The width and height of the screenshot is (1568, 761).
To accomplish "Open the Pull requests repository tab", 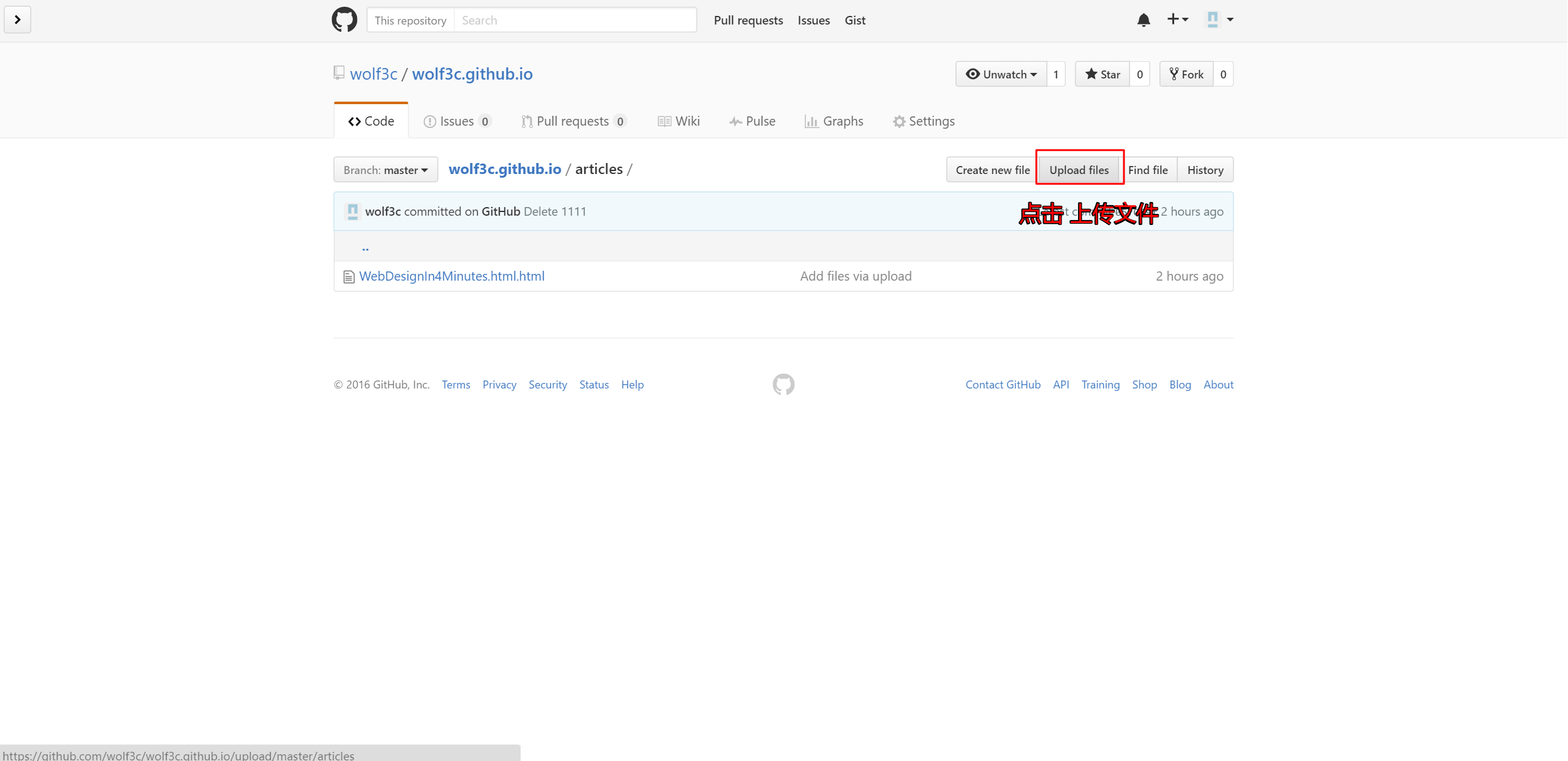I will (573, 121).
